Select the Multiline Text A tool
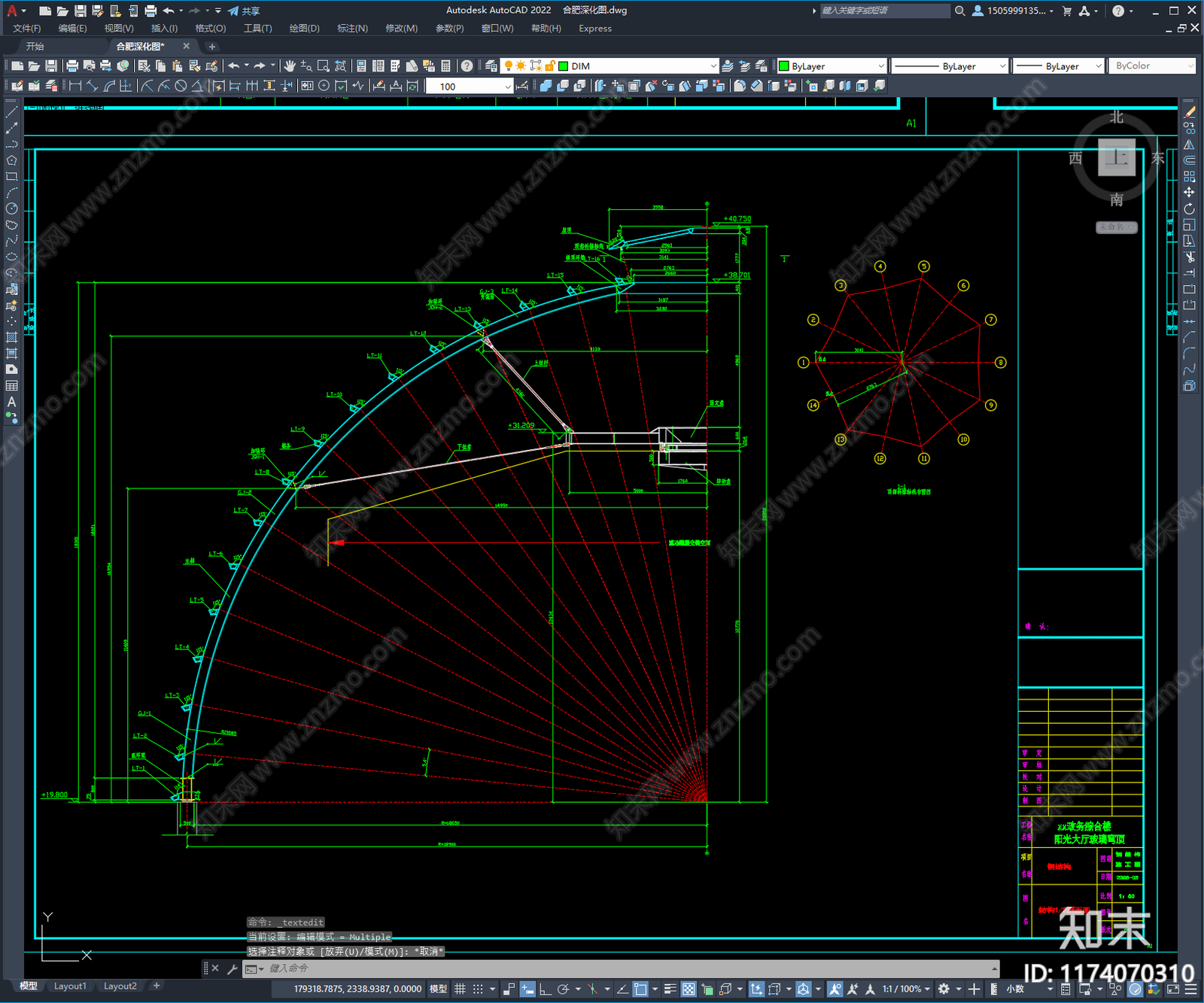This screenshot has width=1204, height=1003. [11, 402]
